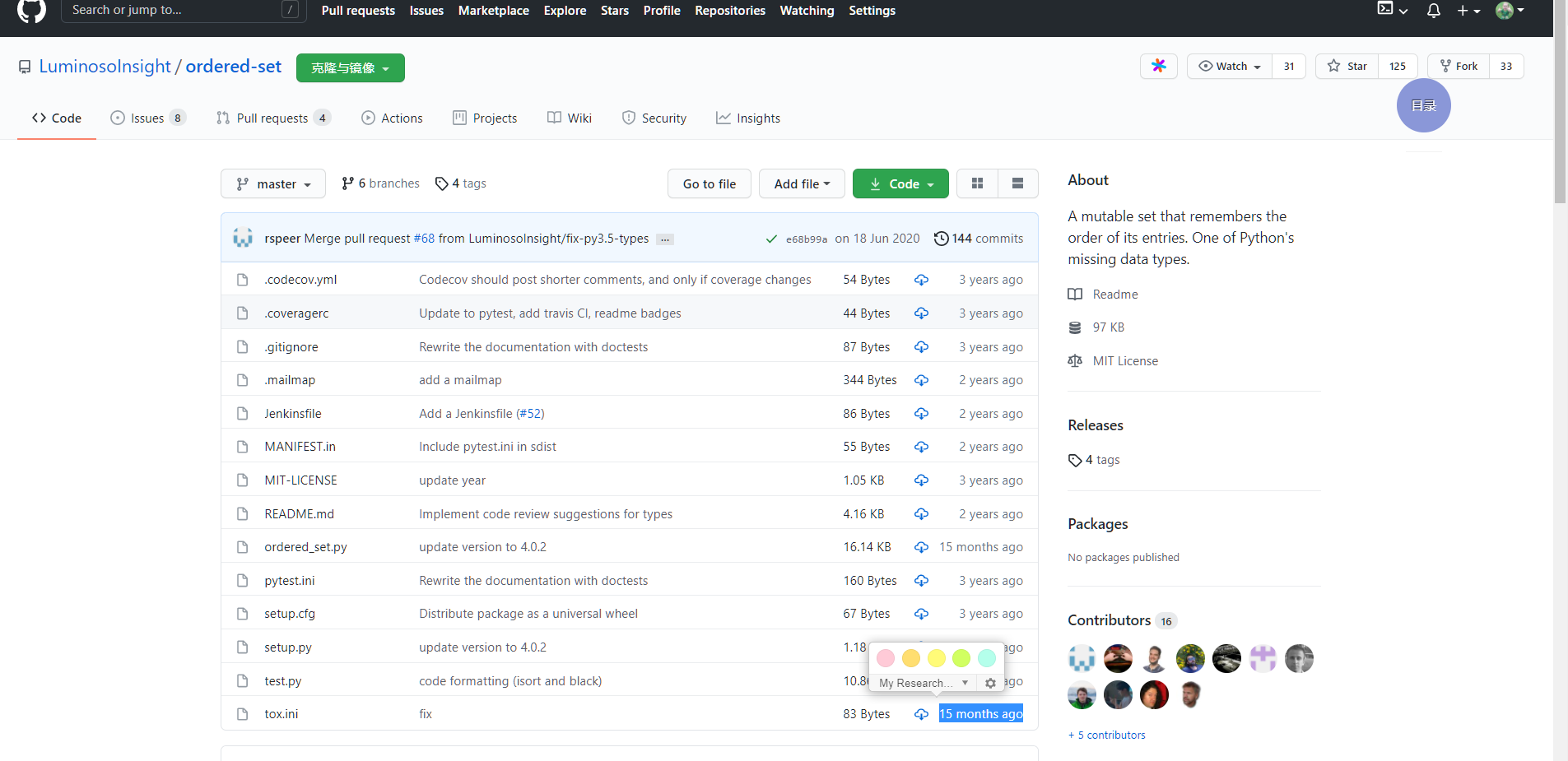Switch to the grid view layout
The height and width of the screenshot is (761, 1568).
click(x=977, y=183)
